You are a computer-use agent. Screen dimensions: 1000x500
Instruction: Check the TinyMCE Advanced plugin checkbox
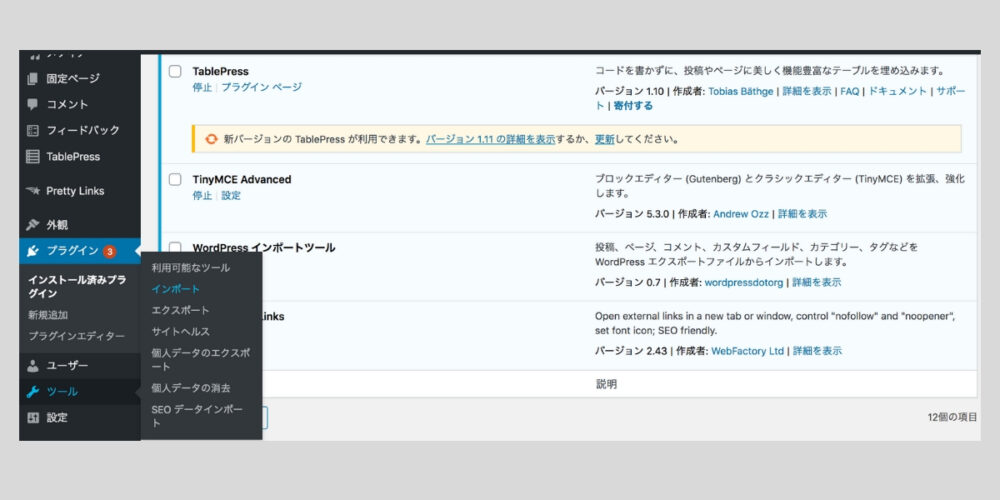point(175,180)
